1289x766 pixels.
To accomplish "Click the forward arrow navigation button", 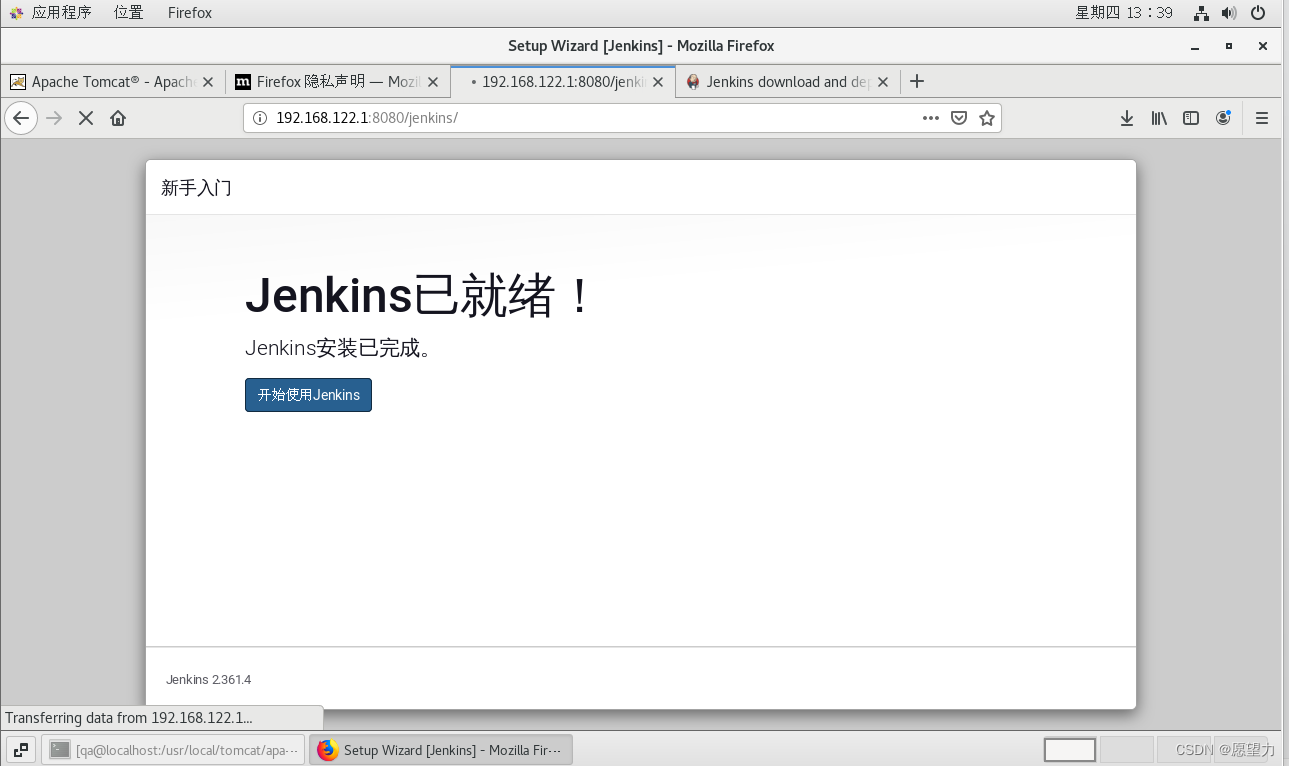I will [x=55, y=118].
